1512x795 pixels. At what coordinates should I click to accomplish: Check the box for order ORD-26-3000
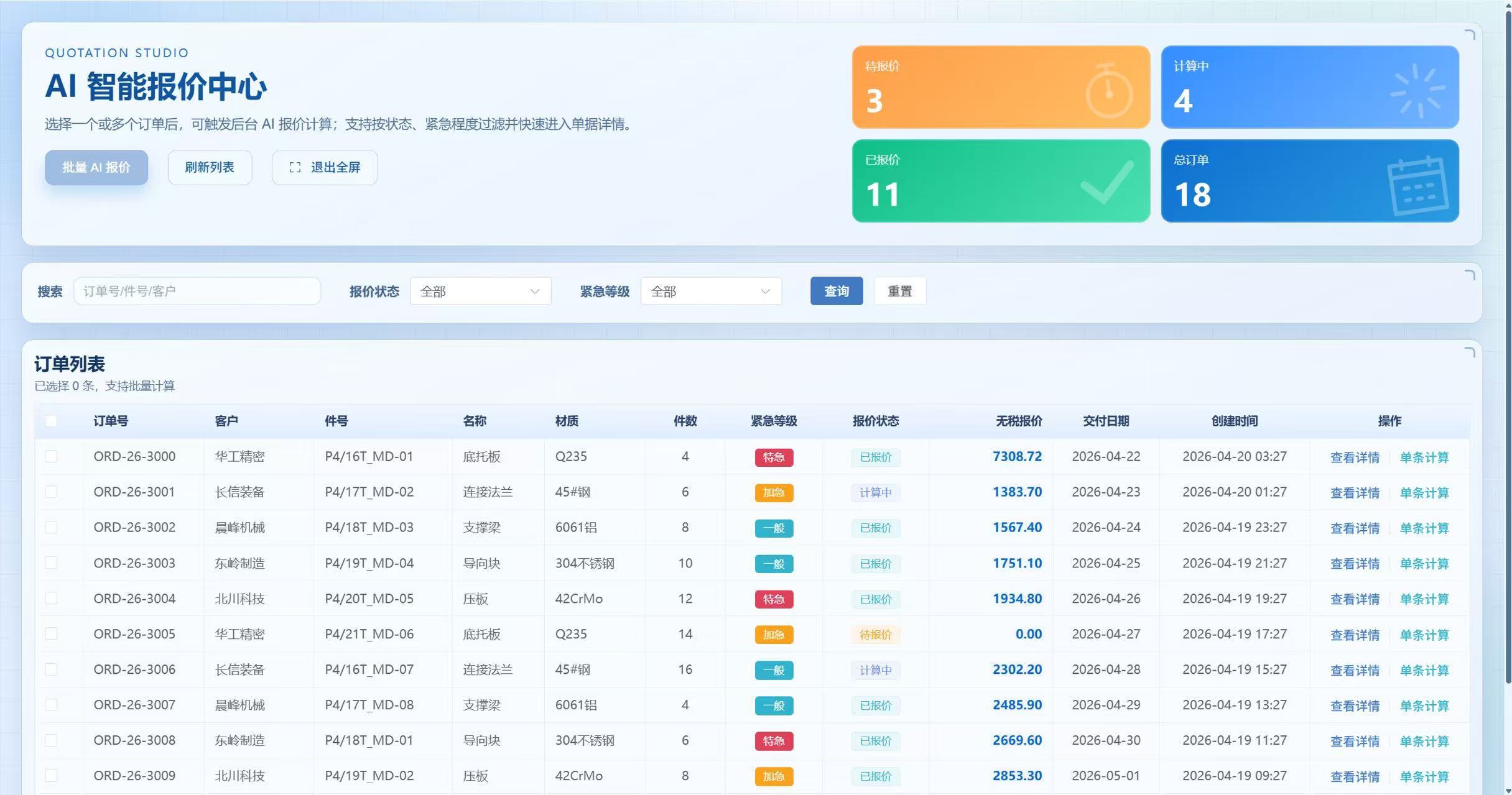(x=51, y=457)
